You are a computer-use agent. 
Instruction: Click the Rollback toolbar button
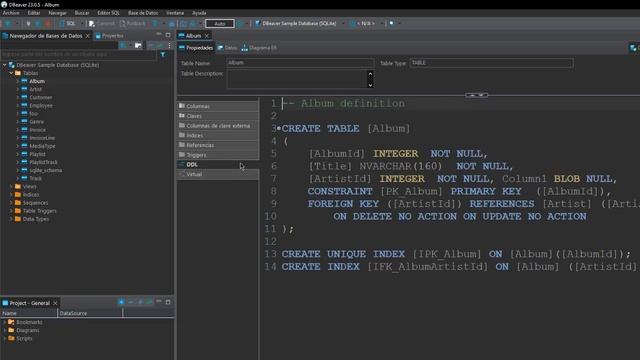coord(133,24)
